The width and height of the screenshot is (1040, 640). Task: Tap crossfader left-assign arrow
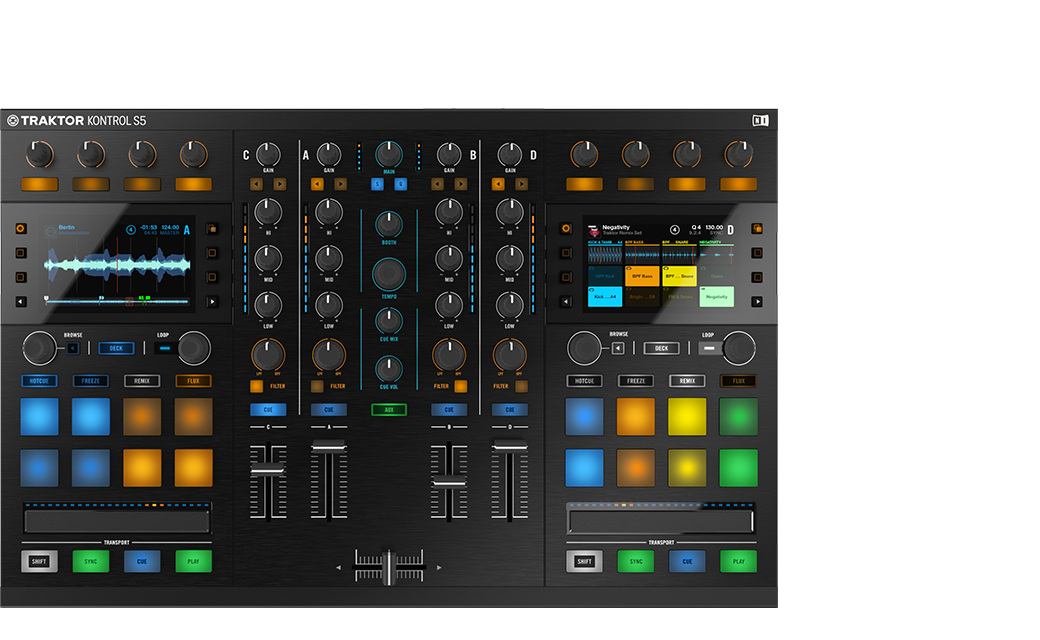pyautogui.click(x=338, y=568)
